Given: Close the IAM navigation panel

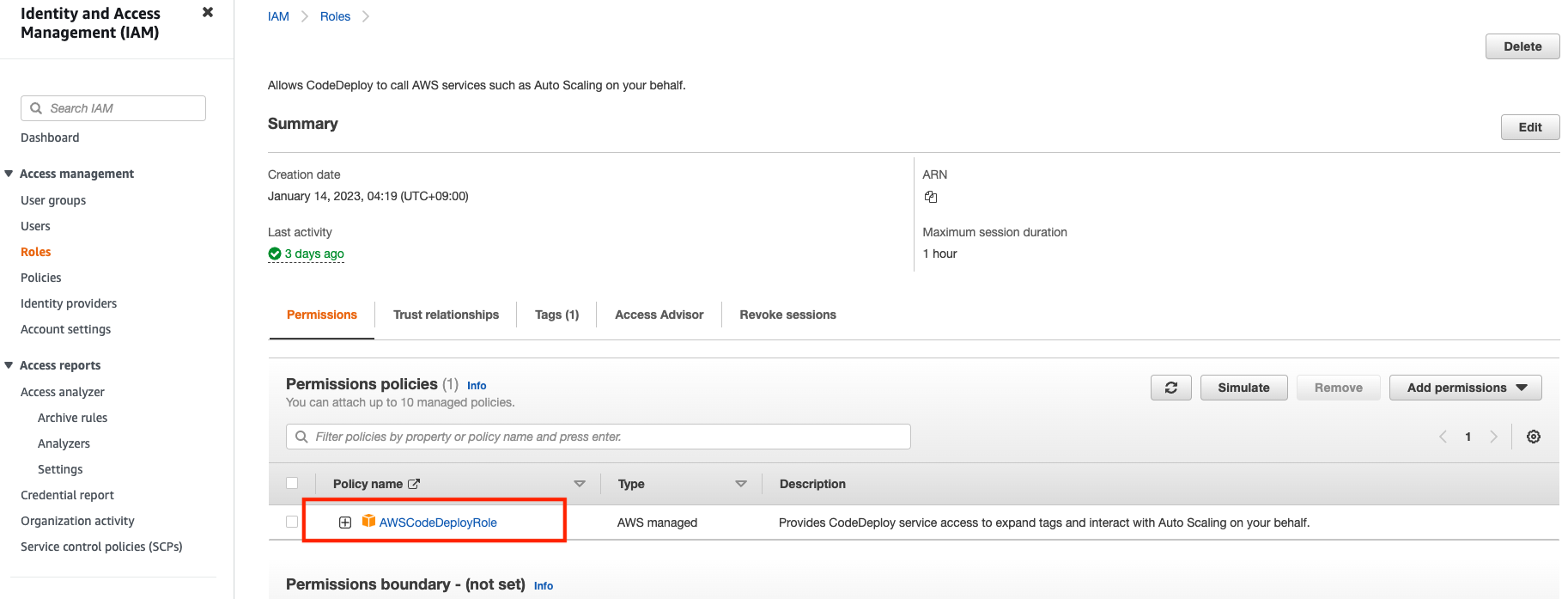Looking at the screenshot, I should point(208,12).
